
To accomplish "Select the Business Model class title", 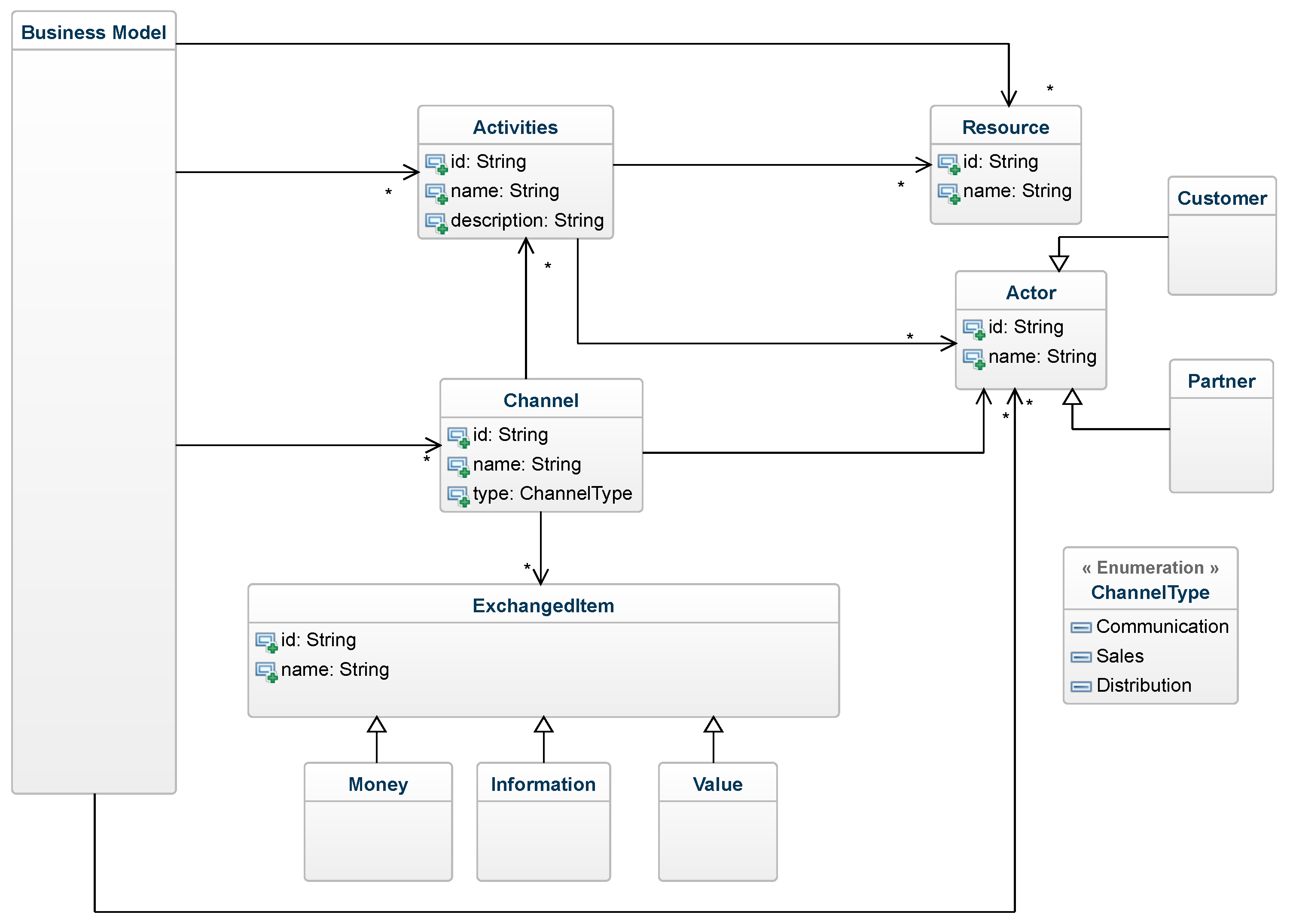I will pos(94,32).
